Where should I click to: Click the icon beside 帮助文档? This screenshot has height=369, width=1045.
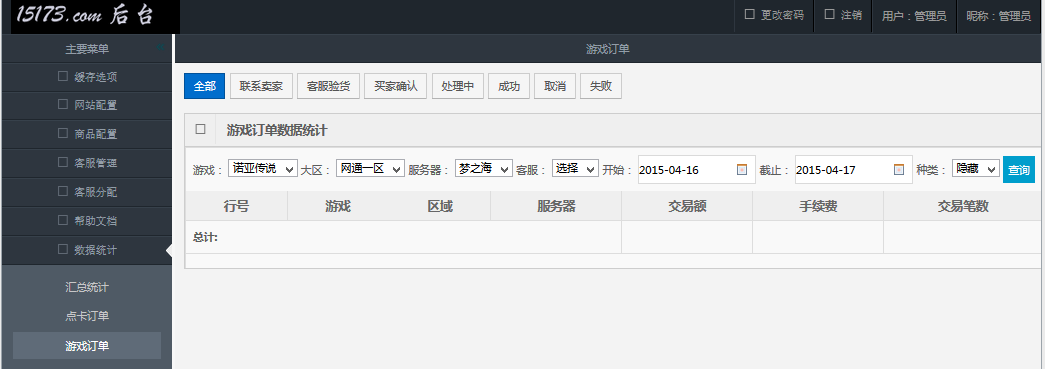63,220
